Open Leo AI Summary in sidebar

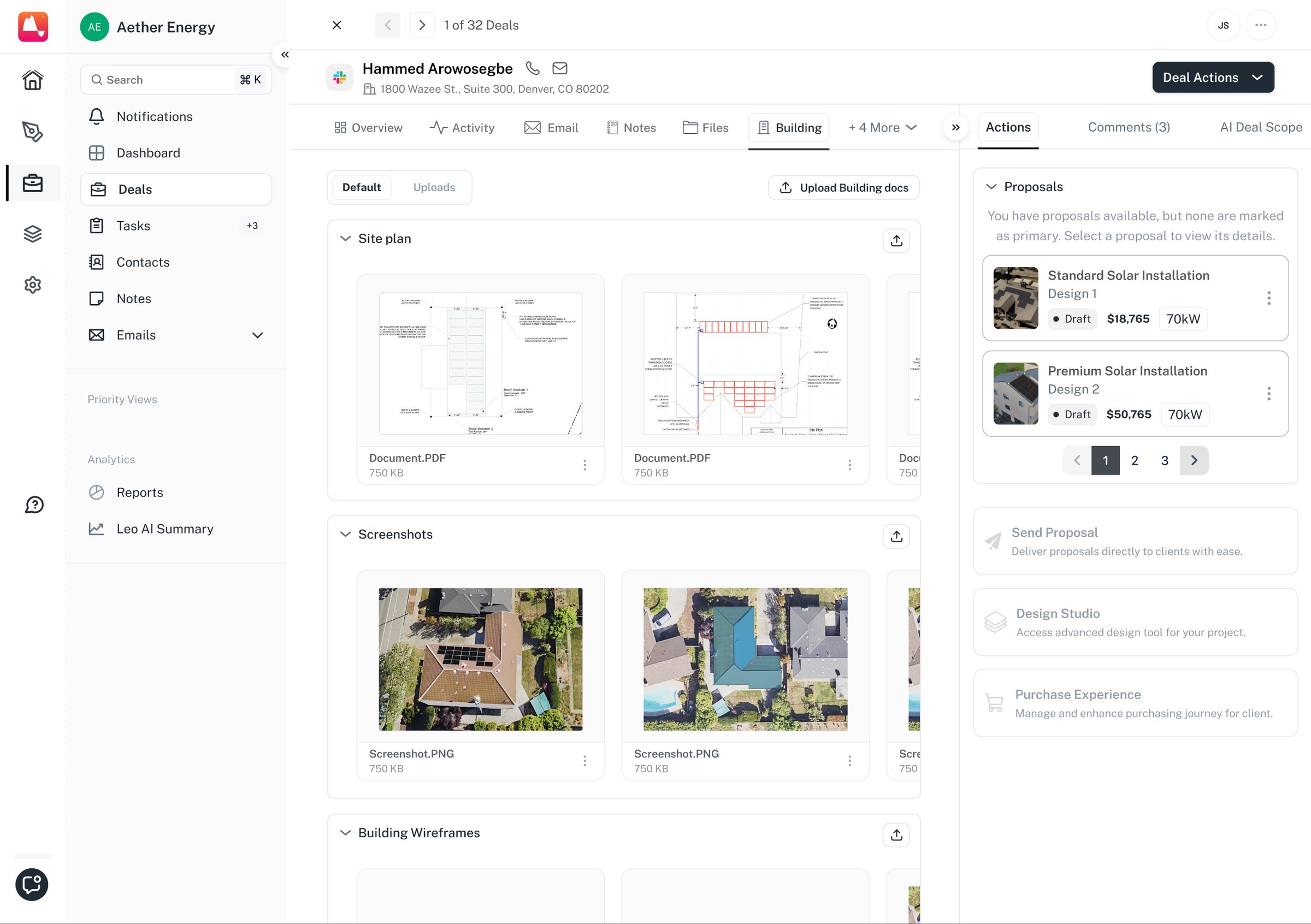point(176,529)
